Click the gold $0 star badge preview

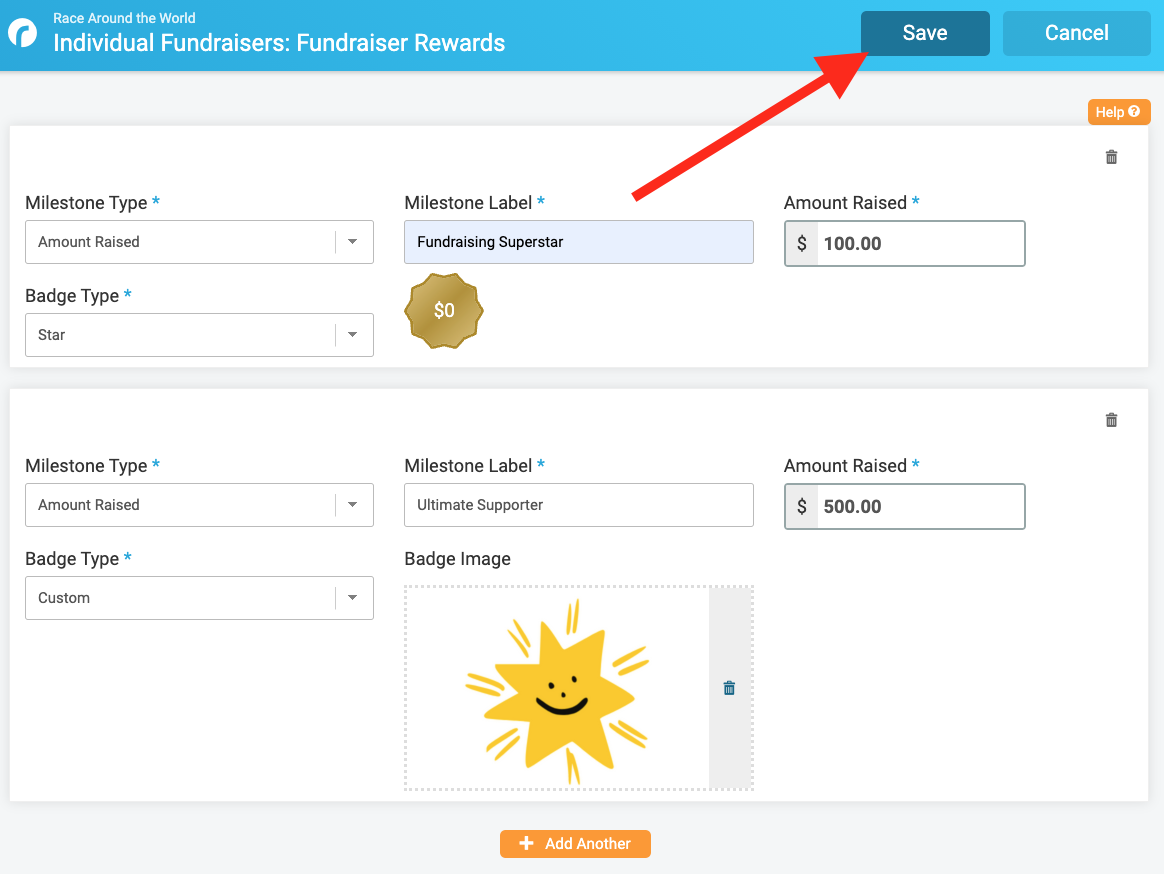(x=444, y=311)
